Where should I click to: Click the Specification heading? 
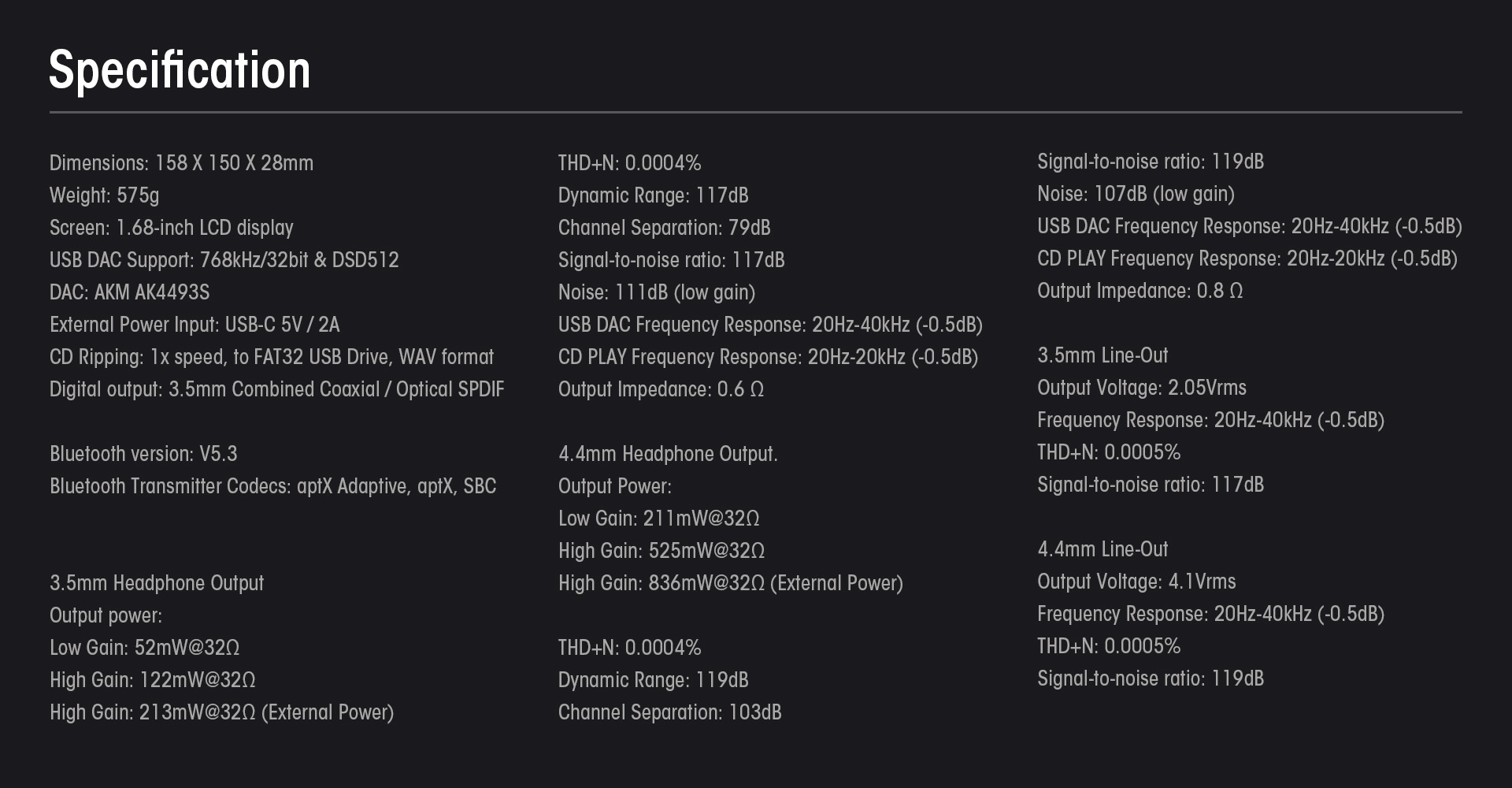click(180, 70)
